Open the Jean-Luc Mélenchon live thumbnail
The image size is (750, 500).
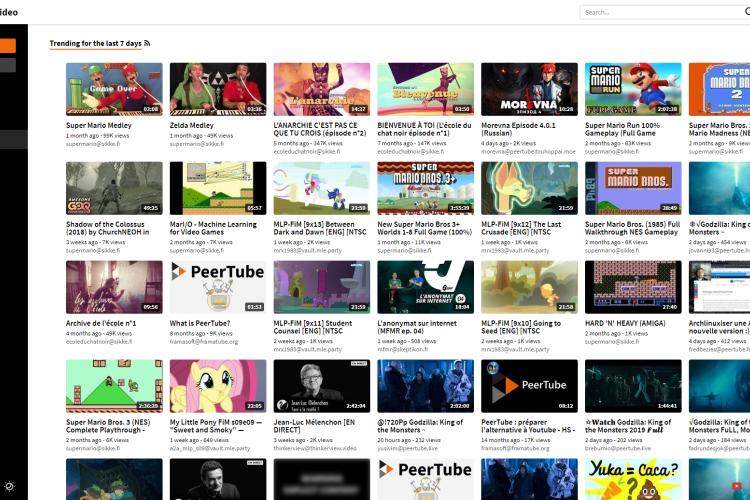(322, 386)
